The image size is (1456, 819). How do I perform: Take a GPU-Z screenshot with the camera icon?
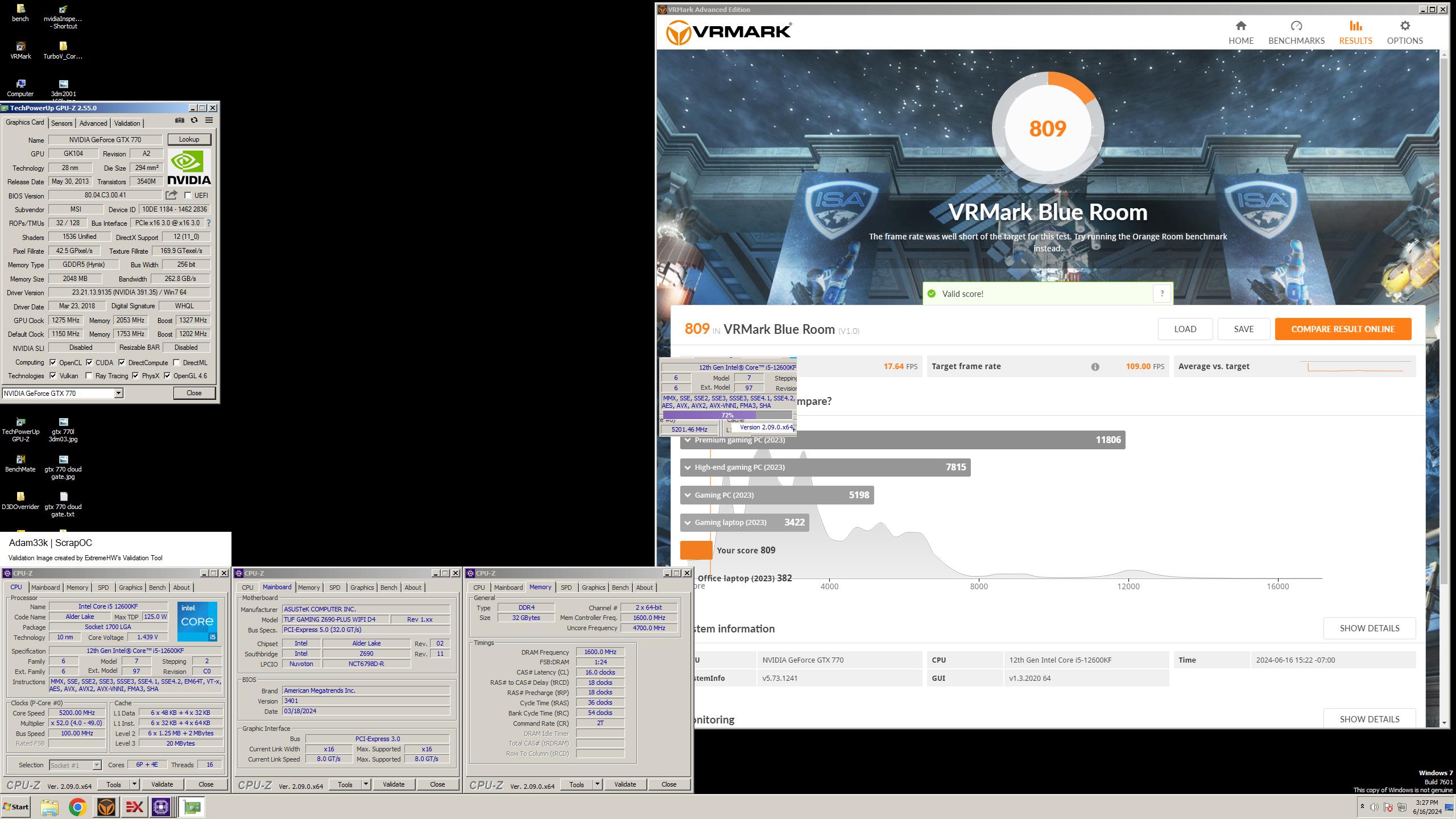(180, 120)
